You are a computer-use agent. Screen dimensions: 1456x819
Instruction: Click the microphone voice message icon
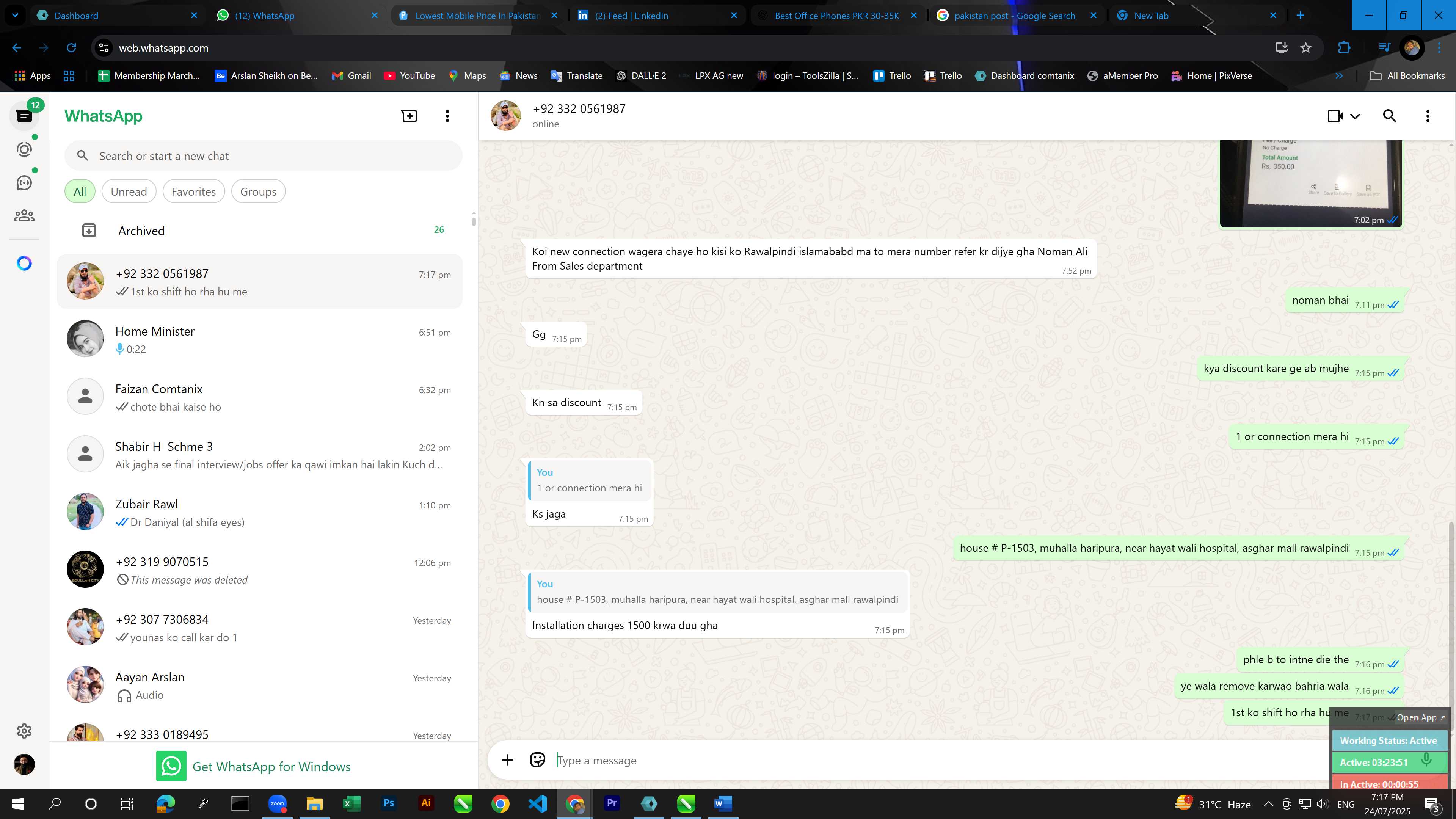(1426, 760)
